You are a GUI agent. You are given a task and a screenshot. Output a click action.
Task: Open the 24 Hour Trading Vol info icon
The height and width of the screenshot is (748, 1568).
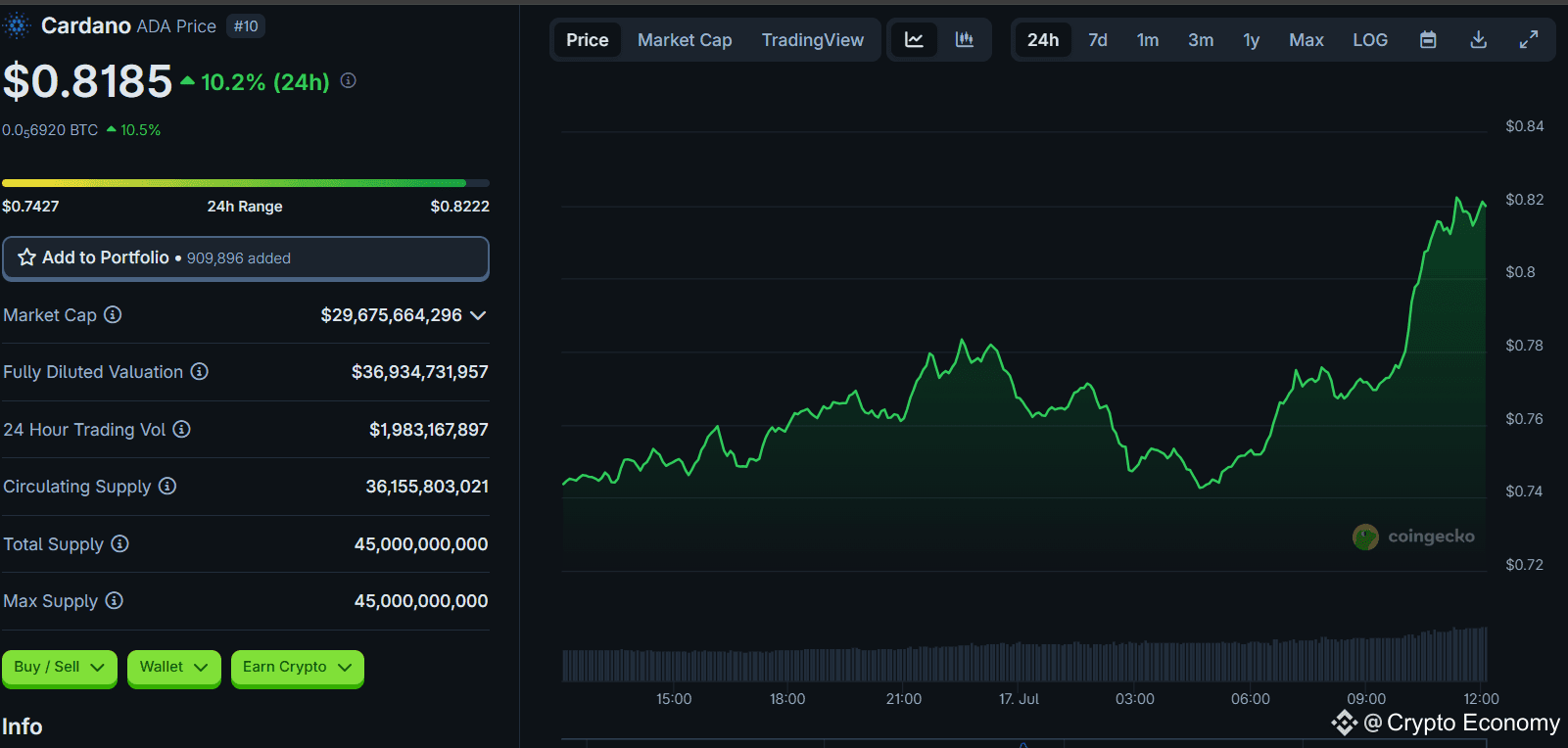(181, 429)
